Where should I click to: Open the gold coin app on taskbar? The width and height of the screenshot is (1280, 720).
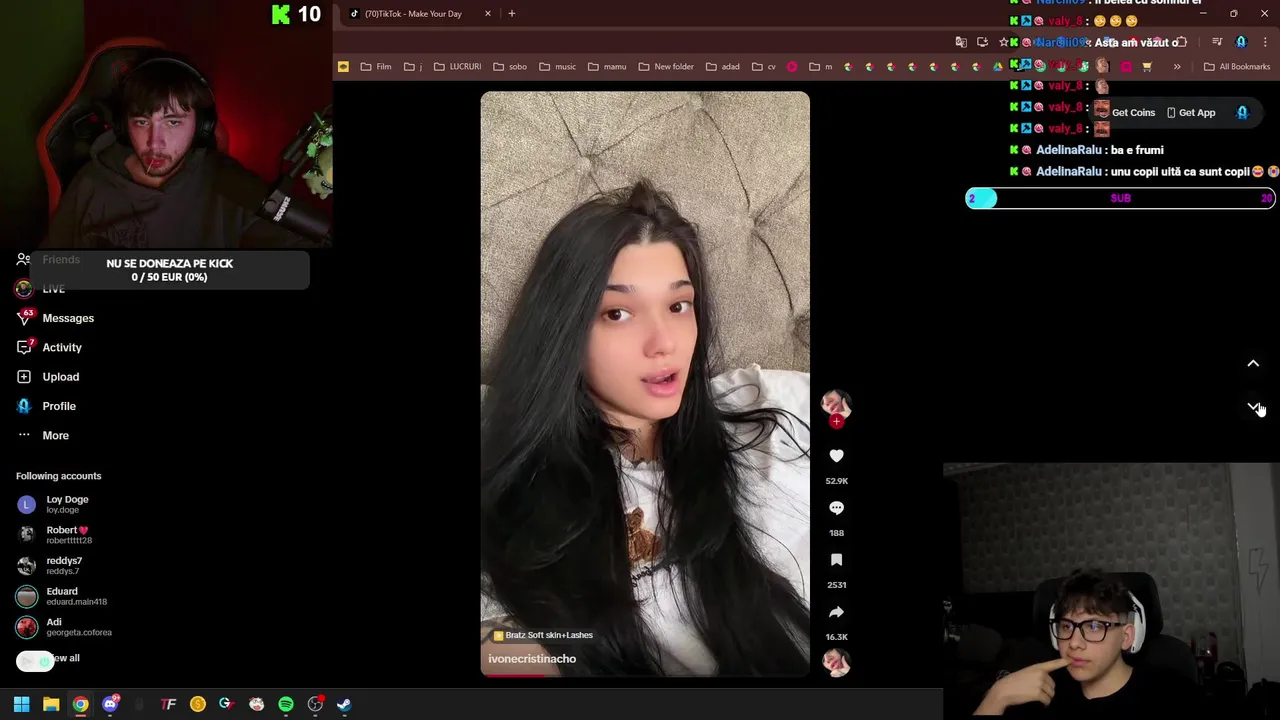pos(198,704)
